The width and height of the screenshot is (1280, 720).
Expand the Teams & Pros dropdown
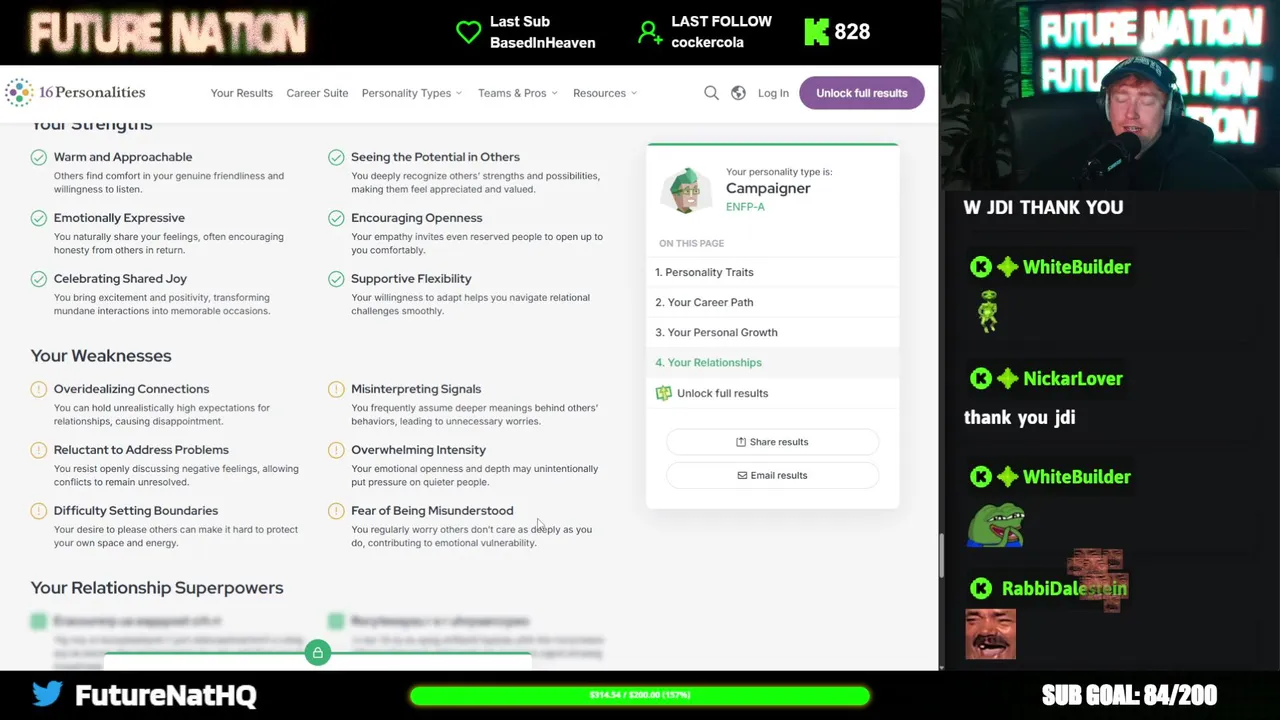tap(518, 93)
